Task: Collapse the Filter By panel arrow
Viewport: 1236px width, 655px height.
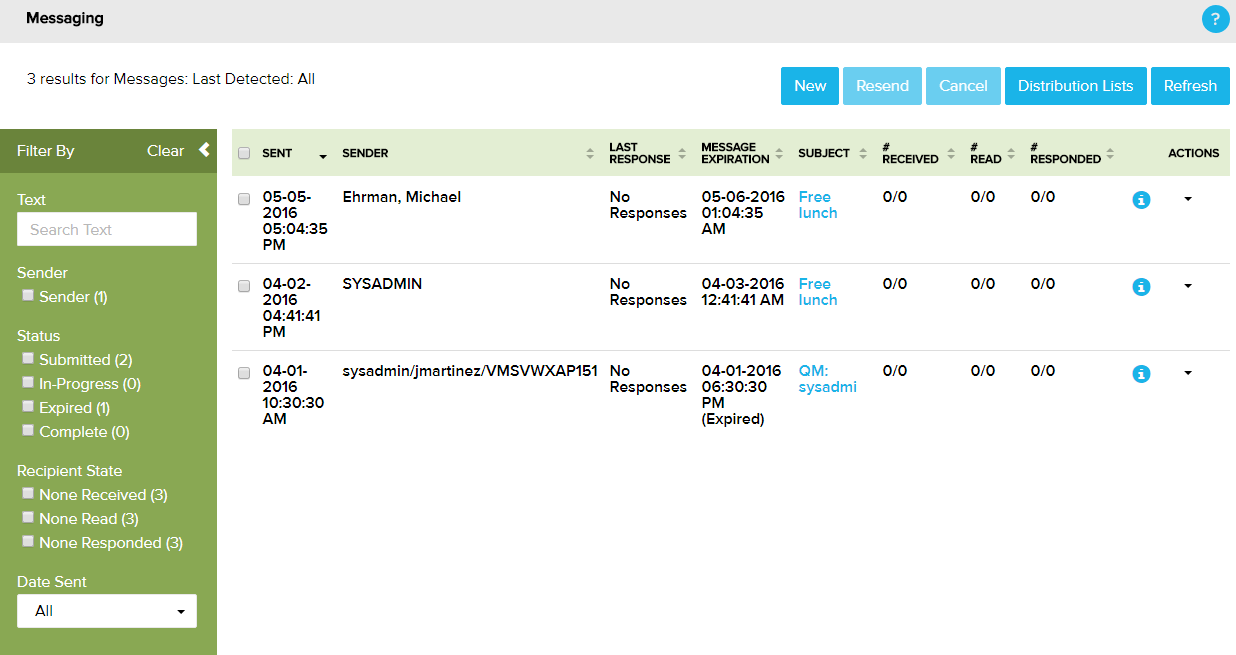Action: tap(204, 150)
